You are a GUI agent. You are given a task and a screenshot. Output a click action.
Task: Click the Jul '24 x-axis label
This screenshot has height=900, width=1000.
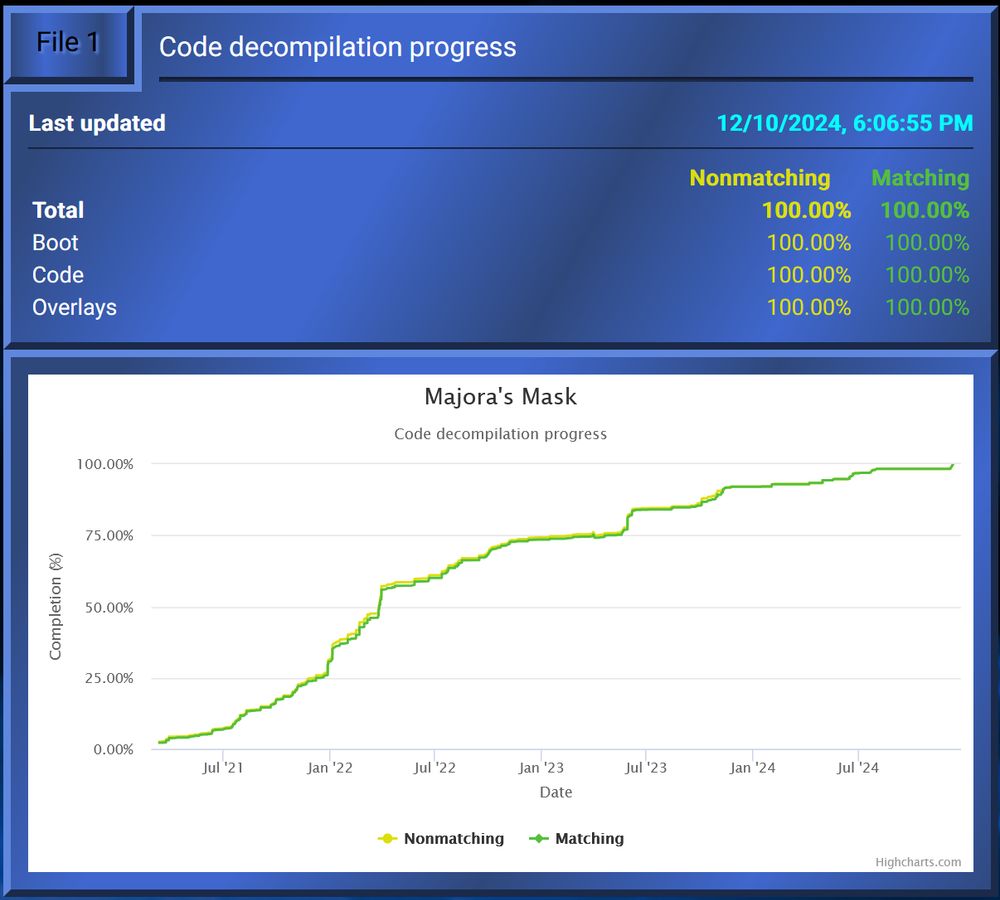coord(858,768)
